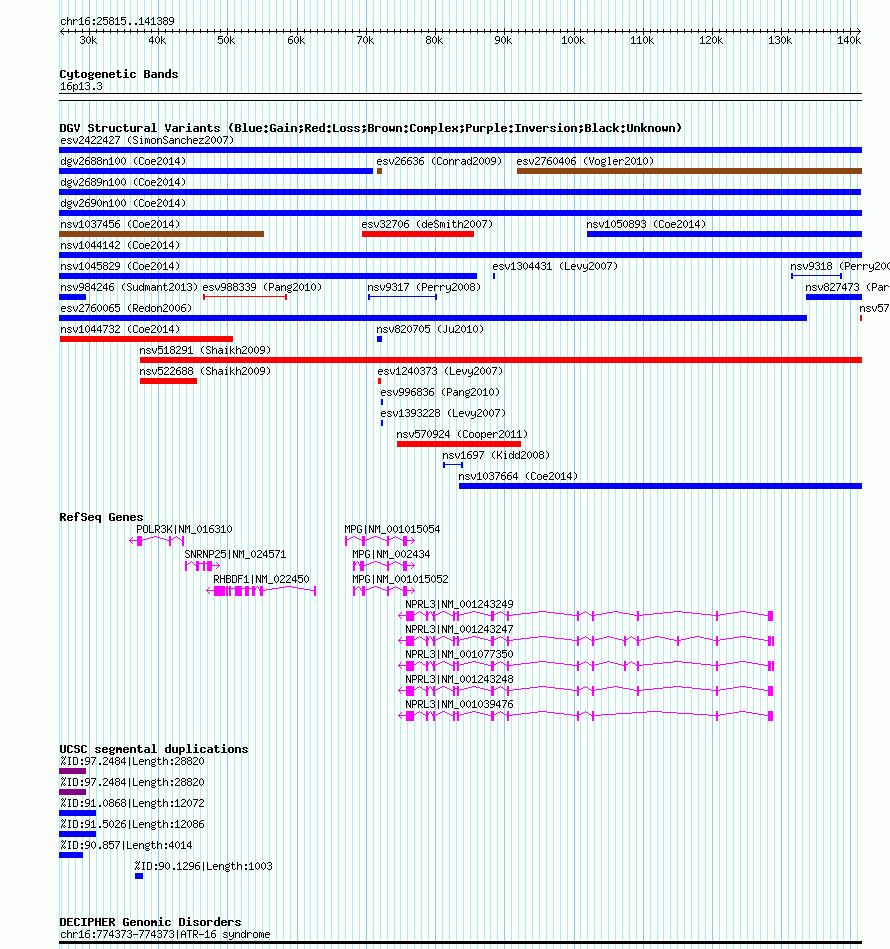Click the nsv518291 (Shaikh2009) label
The image size is (890, 949).
pos(205,350)
